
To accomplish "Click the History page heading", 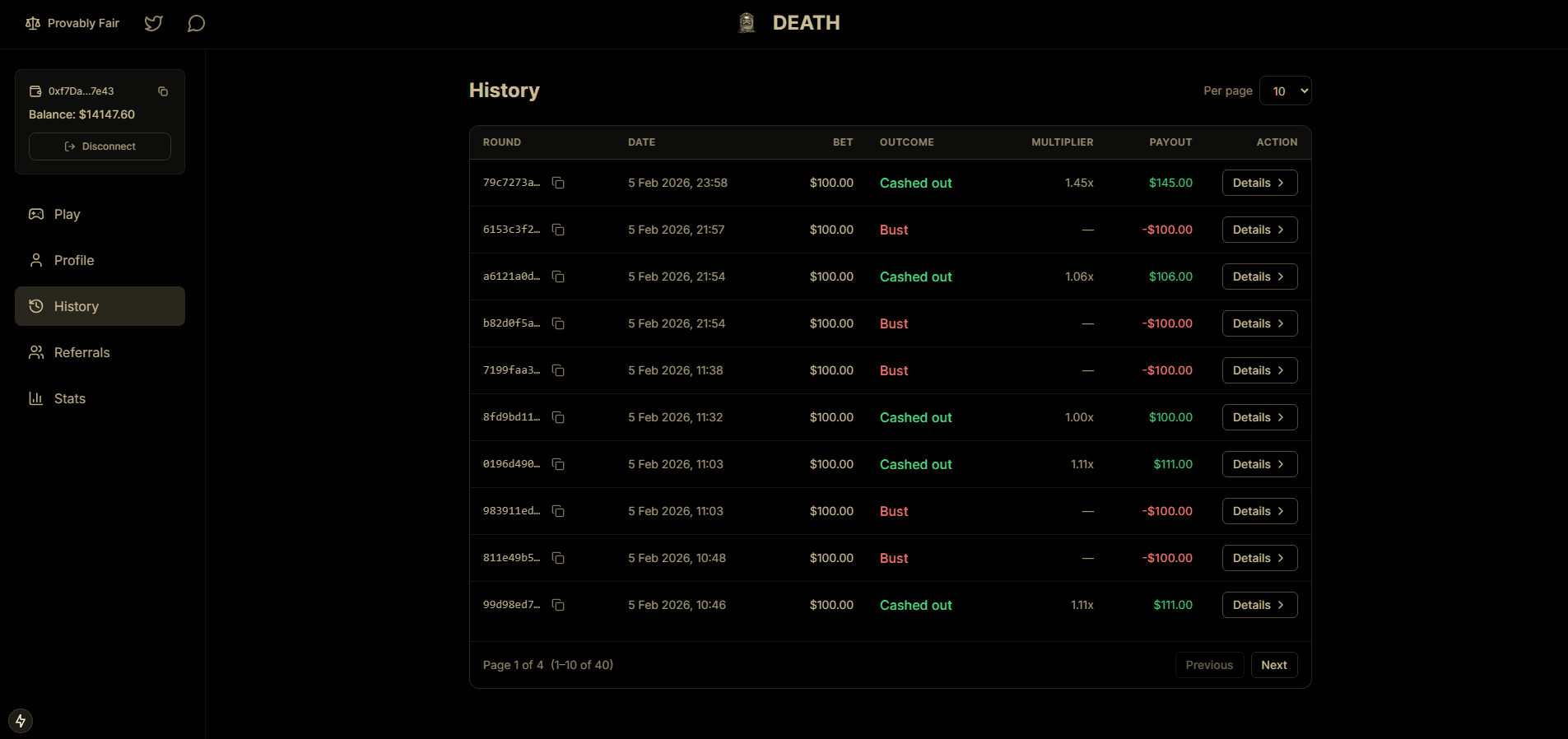I will click(505, 91).
